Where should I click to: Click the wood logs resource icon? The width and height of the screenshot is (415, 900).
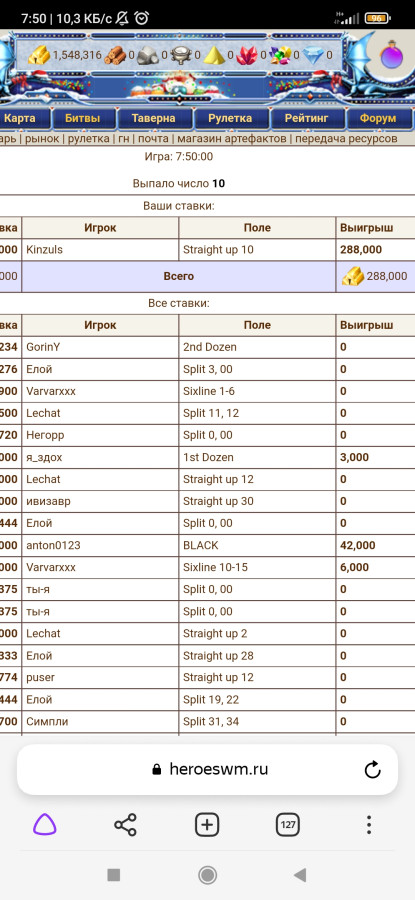[115, 55]
